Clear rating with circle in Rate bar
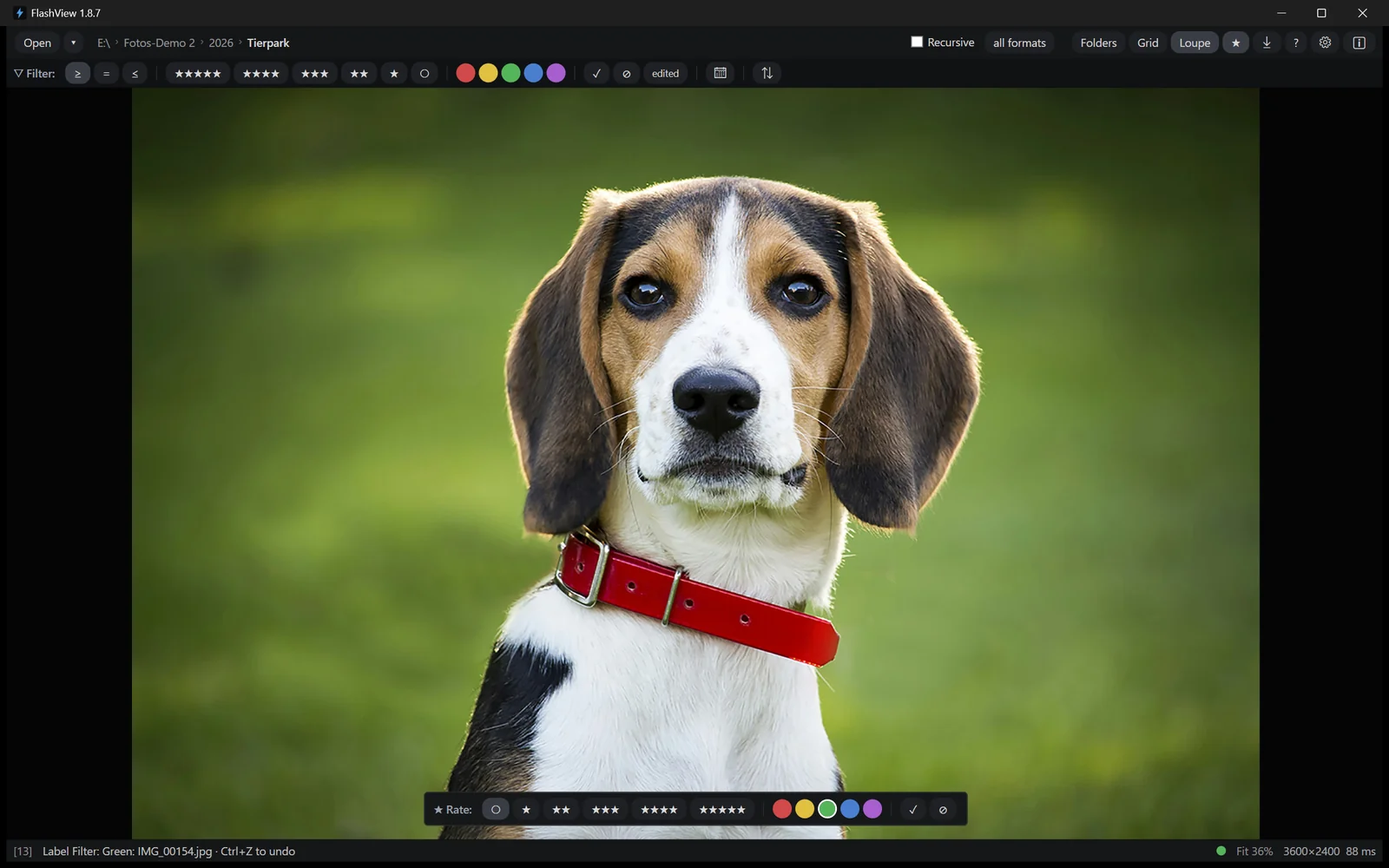Viewport: 1389px width, 868px height. (x=496, y=810)
